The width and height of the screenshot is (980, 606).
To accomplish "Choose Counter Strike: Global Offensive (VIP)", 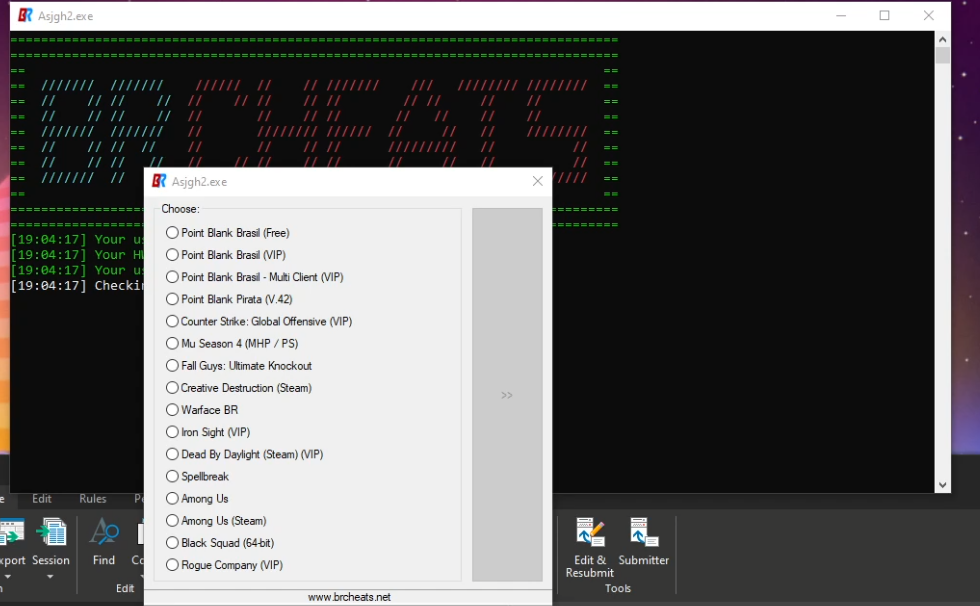I will point(259,321).
